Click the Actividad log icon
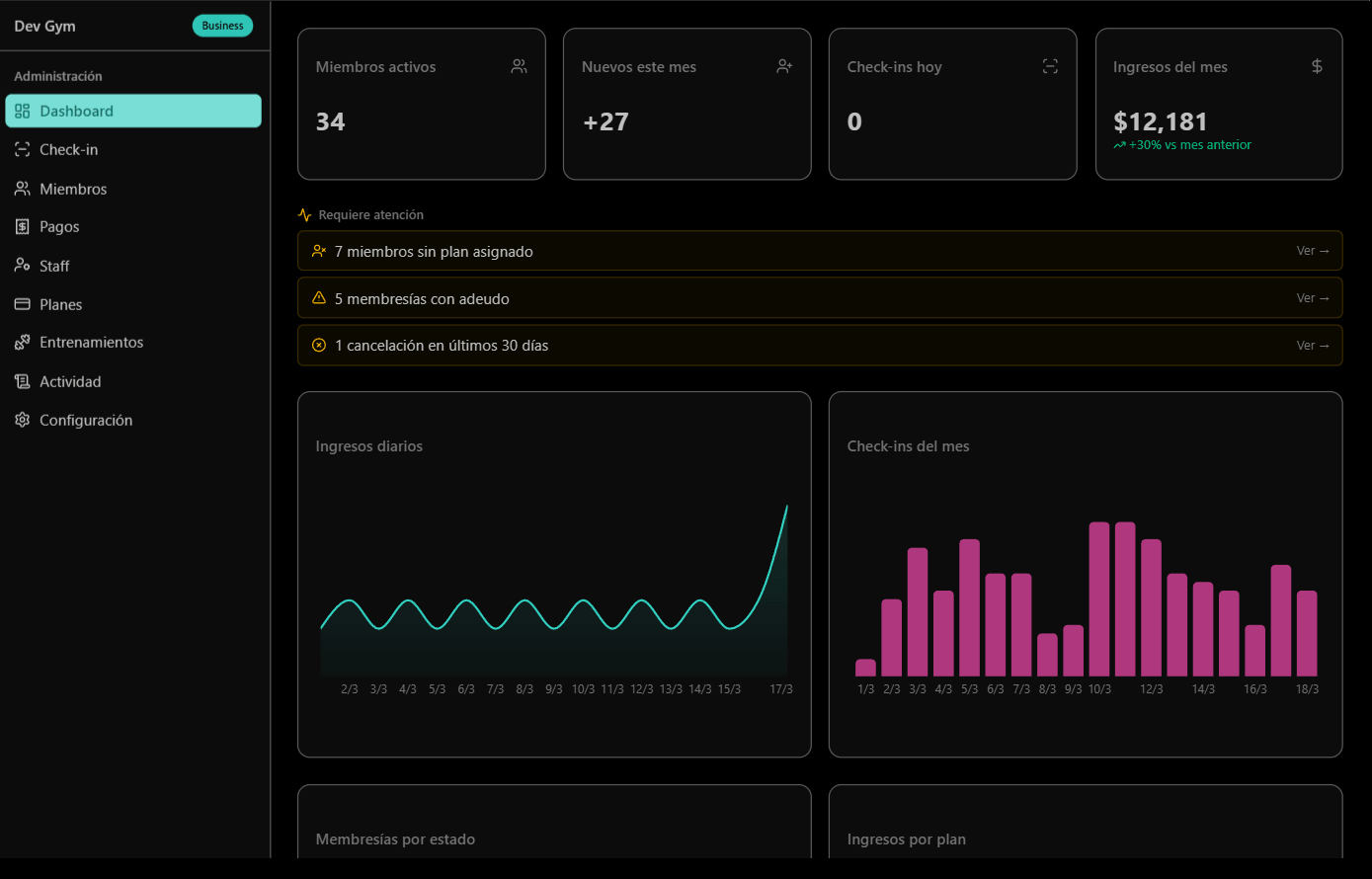 click(x=21, y=380)
